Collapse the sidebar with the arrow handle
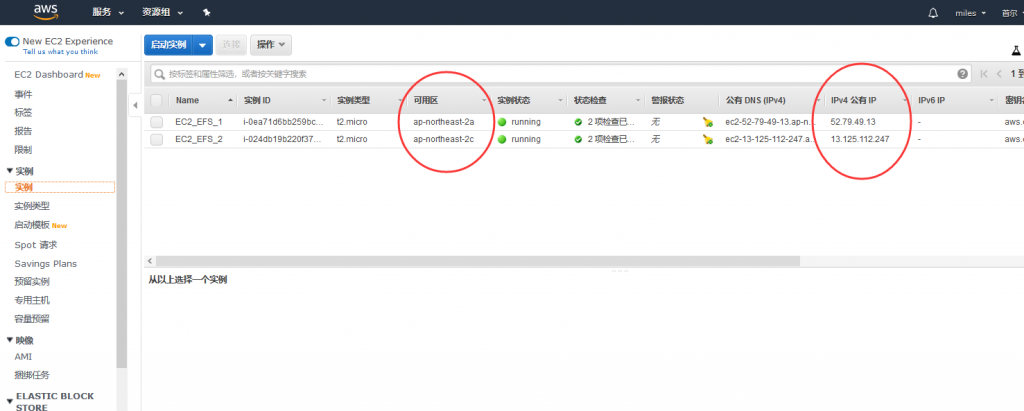Image resolution: width=1024 pixels, height=411 pixels. point(135,105)
